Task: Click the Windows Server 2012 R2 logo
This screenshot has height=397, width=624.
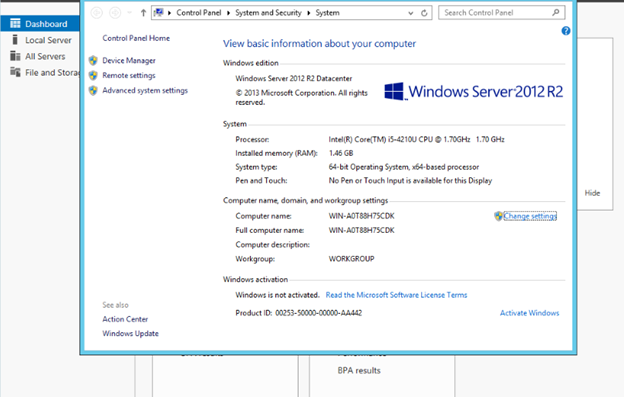Action: pyautogui.click(x=474, y=91)
